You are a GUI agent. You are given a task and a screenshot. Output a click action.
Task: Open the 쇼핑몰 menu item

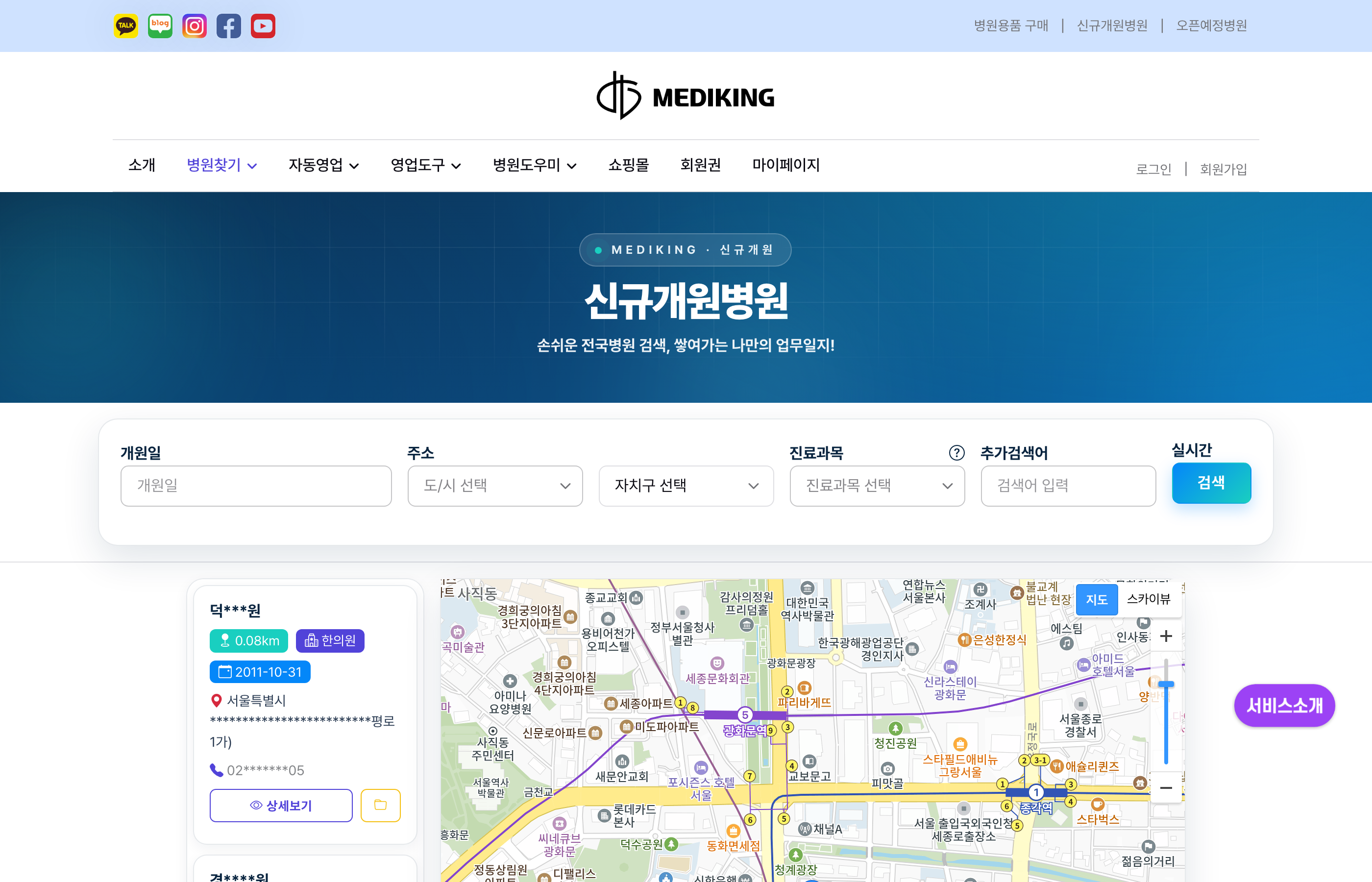pos(628,165)
